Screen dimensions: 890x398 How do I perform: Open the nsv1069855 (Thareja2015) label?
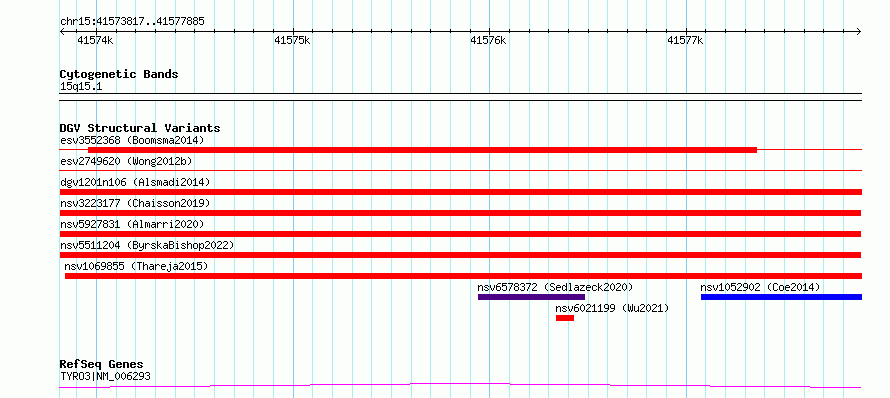[x=136, y=266]
